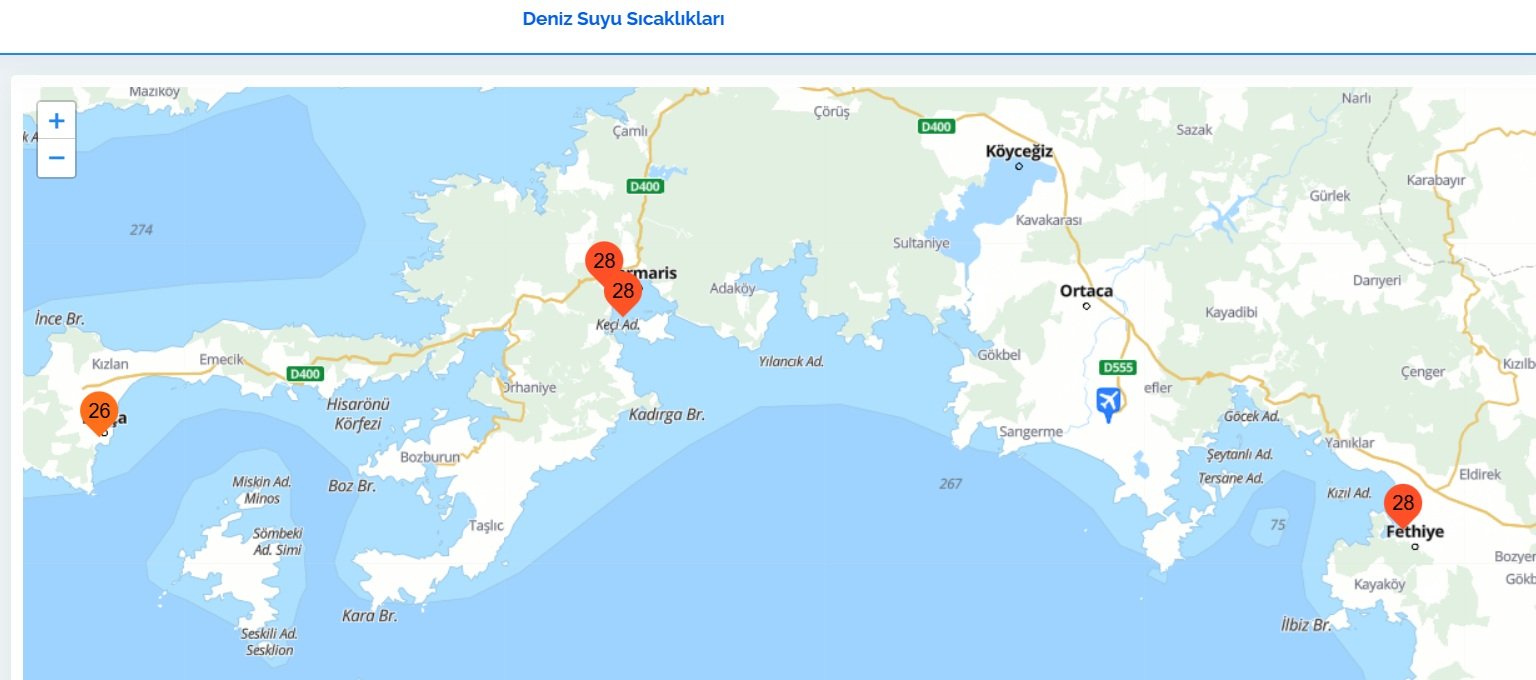The image size is (1536, 680).
Task: Click the Kadırga Br. cape label
Action: tap(668, 414)
